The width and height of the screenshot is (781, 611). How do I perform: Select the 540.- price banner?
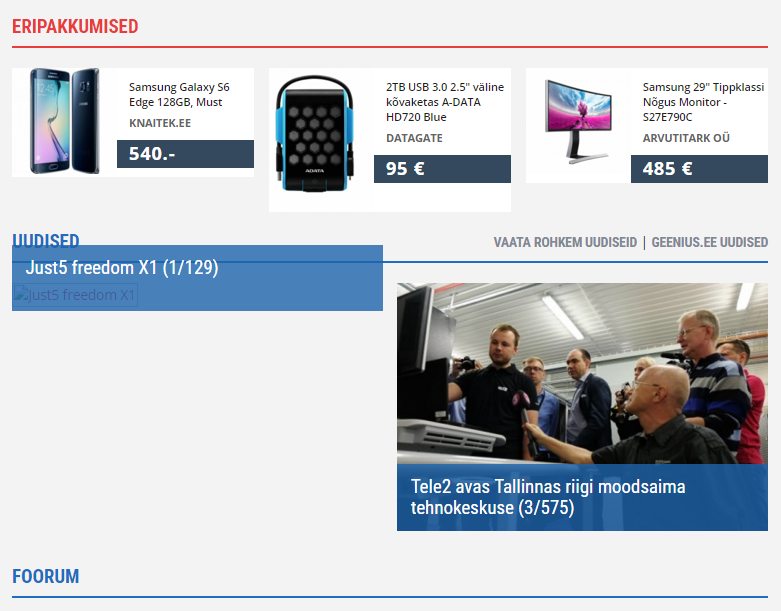point(185,154)
